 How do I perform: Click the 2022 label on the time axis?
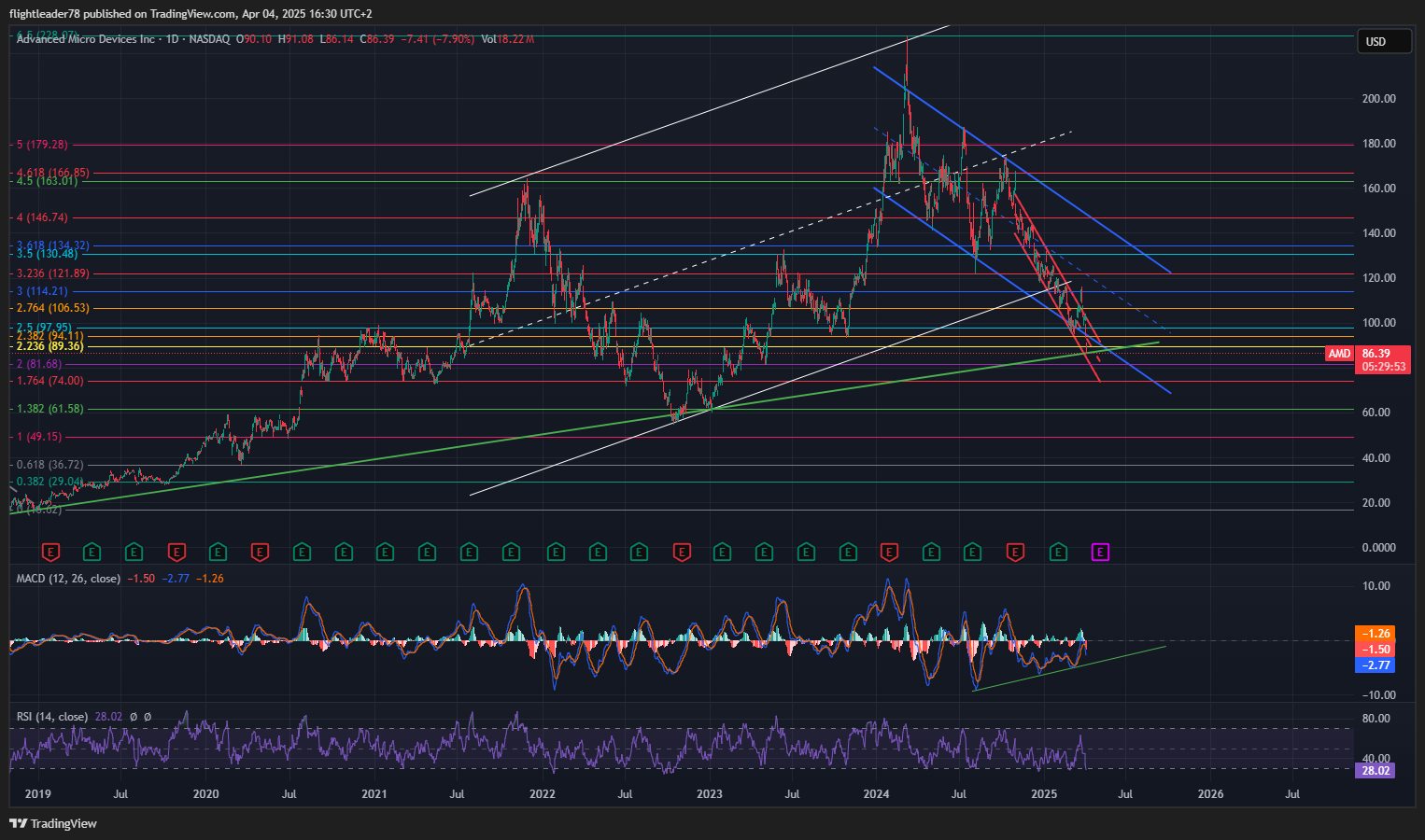click(543, 794)
